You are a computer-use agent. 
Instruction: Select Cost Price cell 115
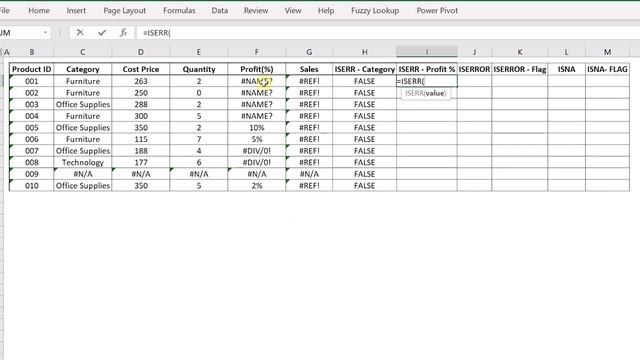pyautogui.click(x=140, y=139)
